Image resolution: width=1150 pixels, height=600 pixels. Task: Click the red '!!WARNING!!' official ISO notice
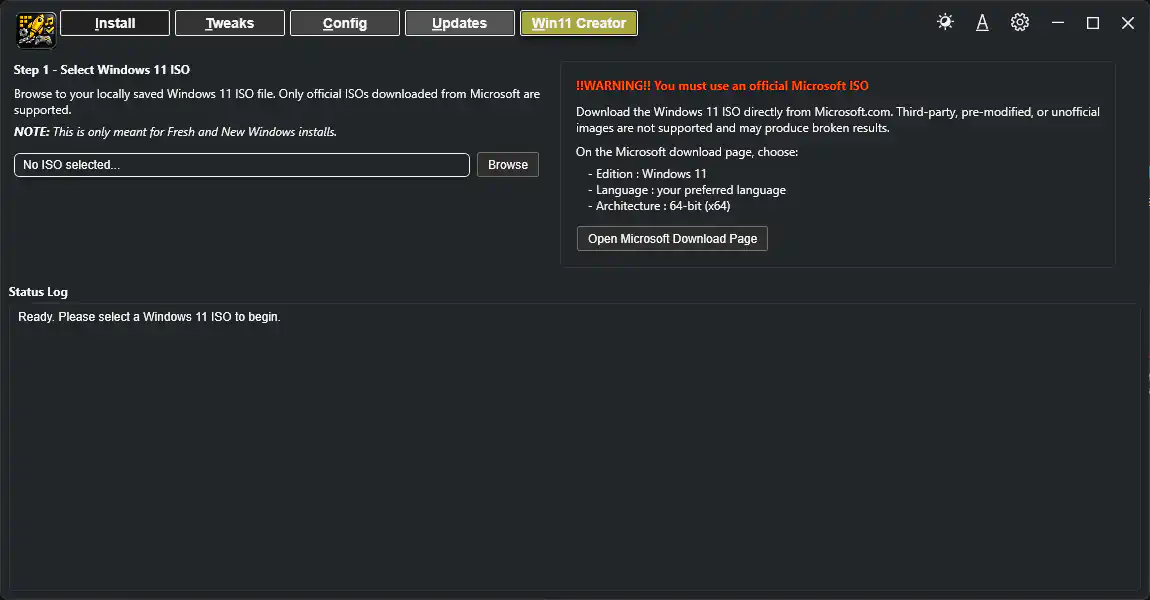(722, 86)
